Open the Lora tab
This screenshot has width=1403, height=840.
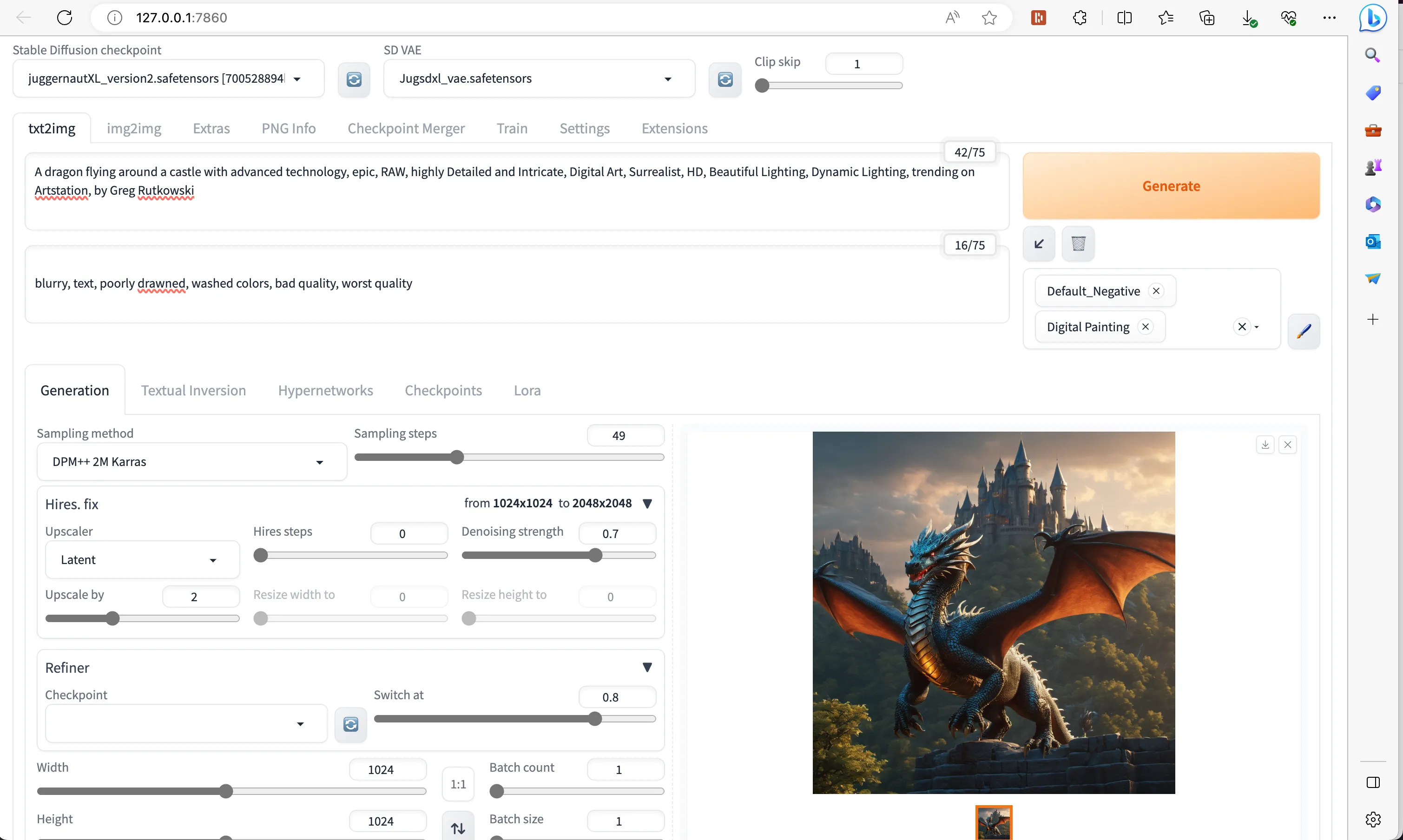[x=527, y=391]
